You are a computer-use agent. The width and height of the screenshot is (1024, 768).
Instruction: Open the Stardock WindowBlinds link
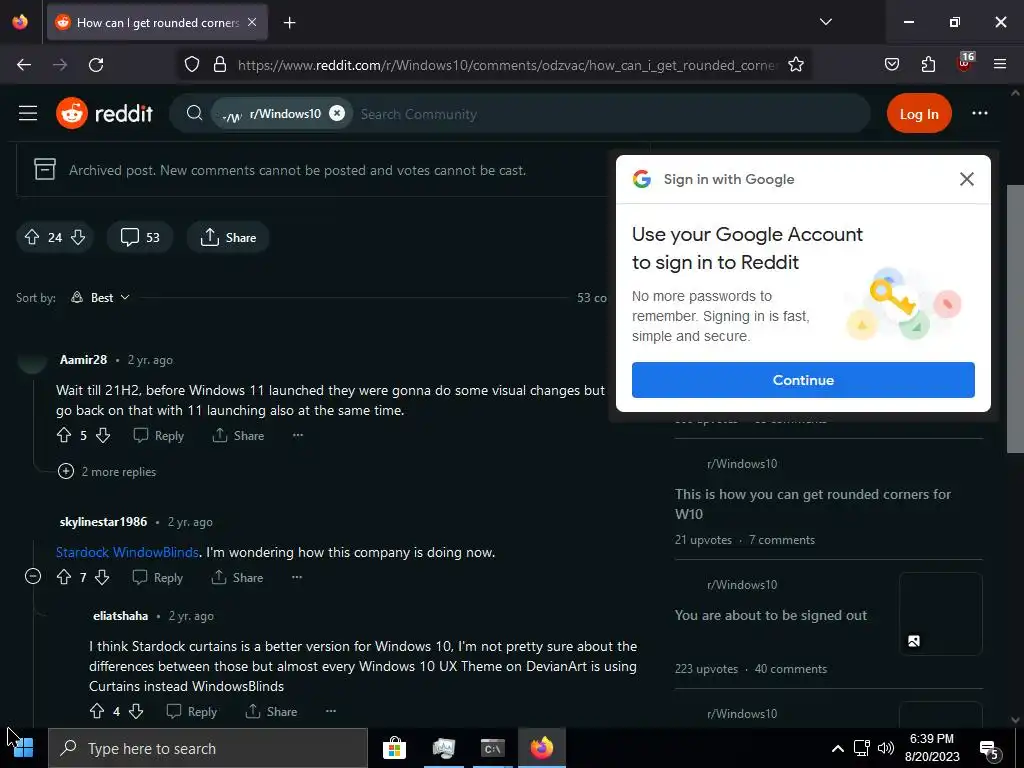tap(127, 552)
